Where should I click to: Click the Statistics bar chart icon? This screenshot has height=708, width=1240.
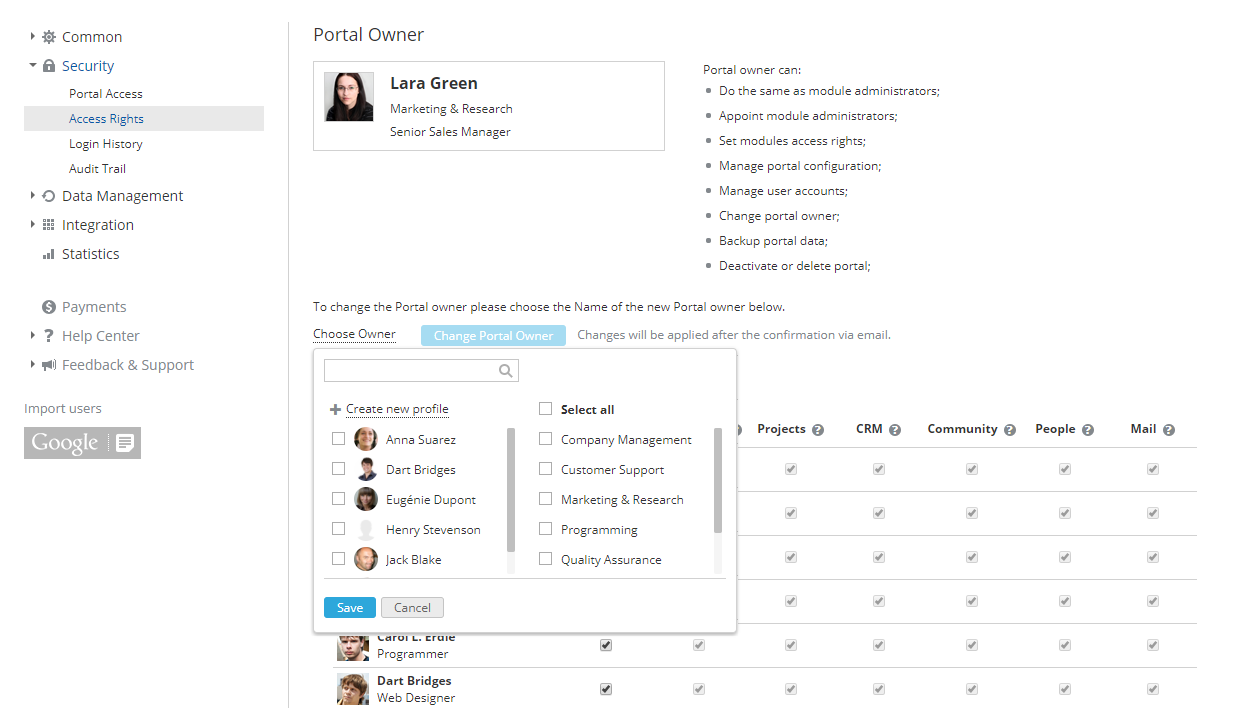tap(48, 254)
